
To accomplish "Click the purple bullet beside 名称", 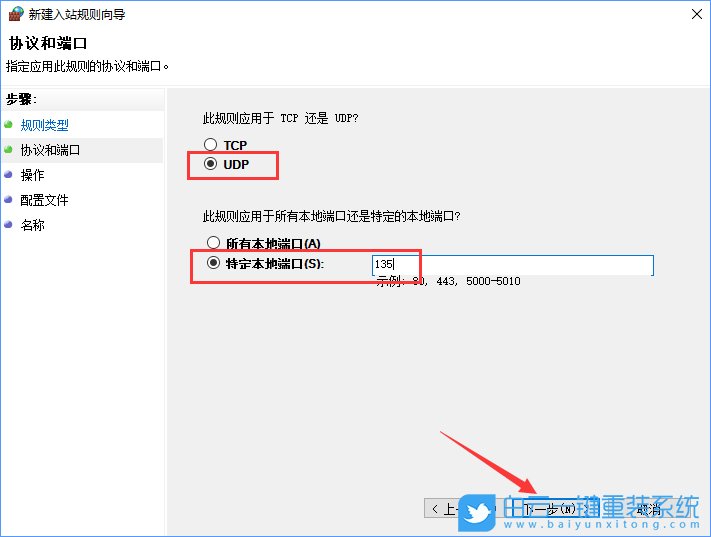I will (8, 224).
